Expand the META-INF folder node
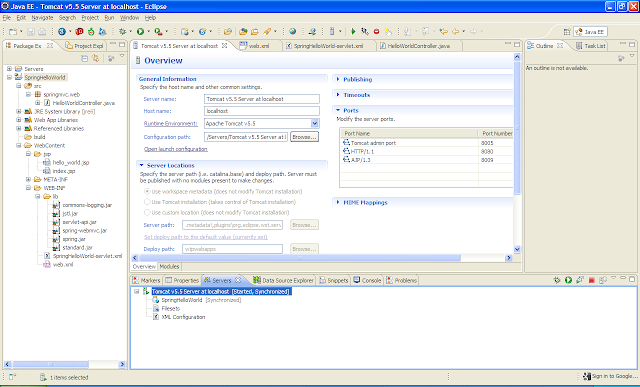Viewport: 640px width, 387px height. click(x=28, y=179)
